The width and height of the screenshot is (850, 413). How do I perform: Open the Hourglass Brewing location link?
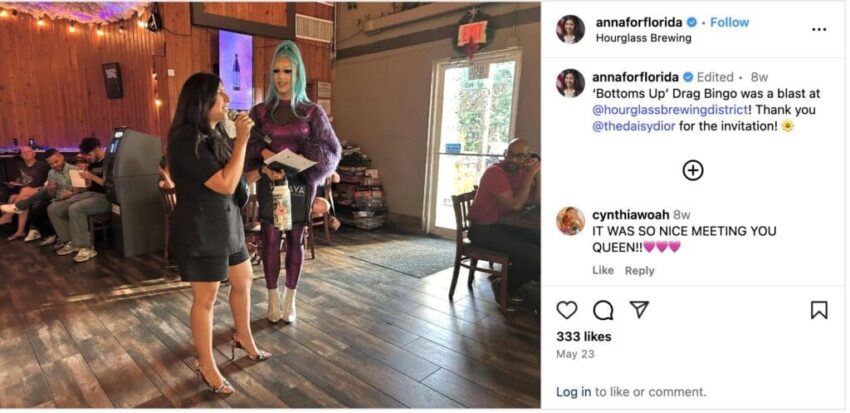pos(643,38)
